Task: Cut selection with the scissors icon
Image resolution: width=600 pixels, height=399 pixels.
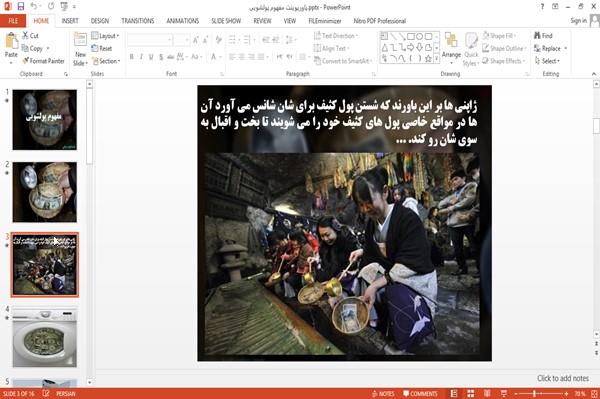Action: 25,36
